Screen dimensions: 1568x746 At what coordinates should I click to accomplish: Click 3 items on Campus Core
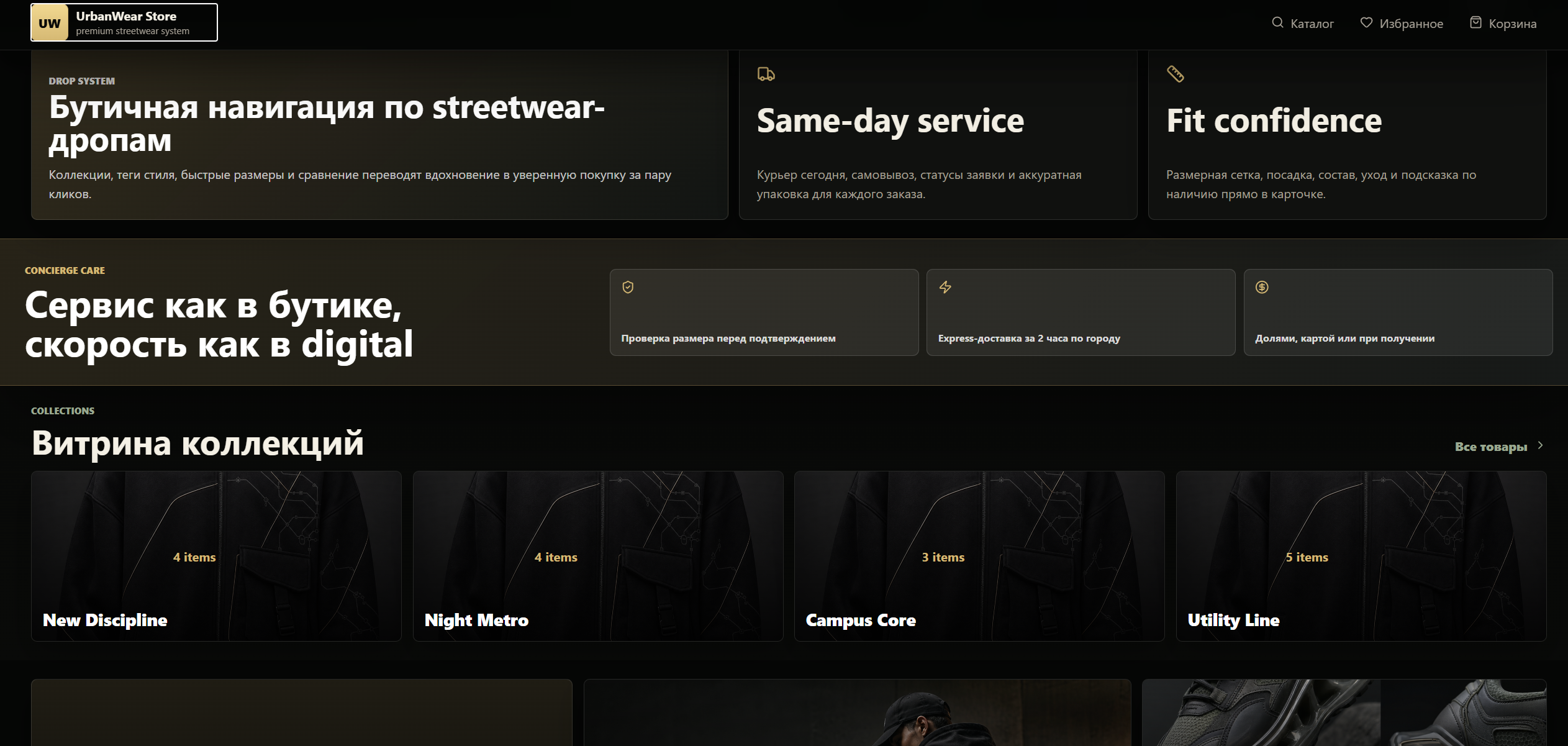click(943, 557)
